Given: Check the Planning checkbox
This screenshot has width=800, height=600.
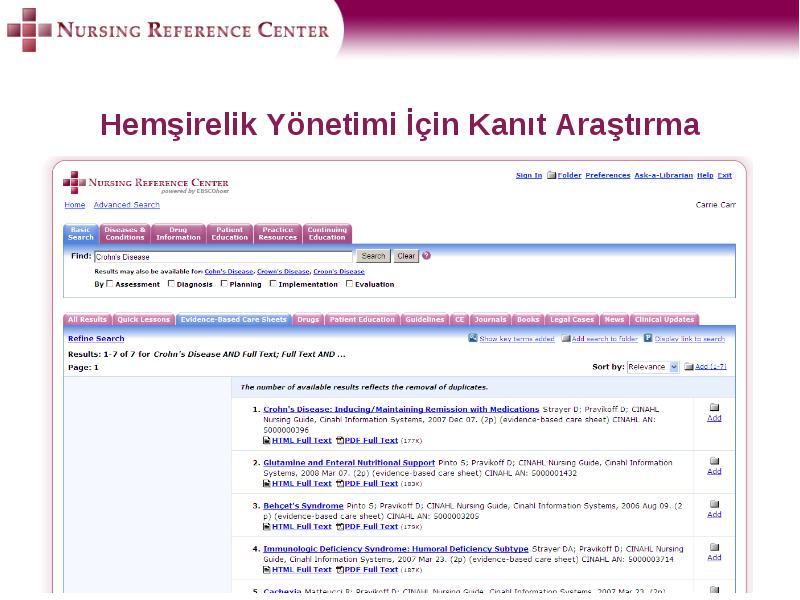Looking at the screenshot, I should pos(224,284).
